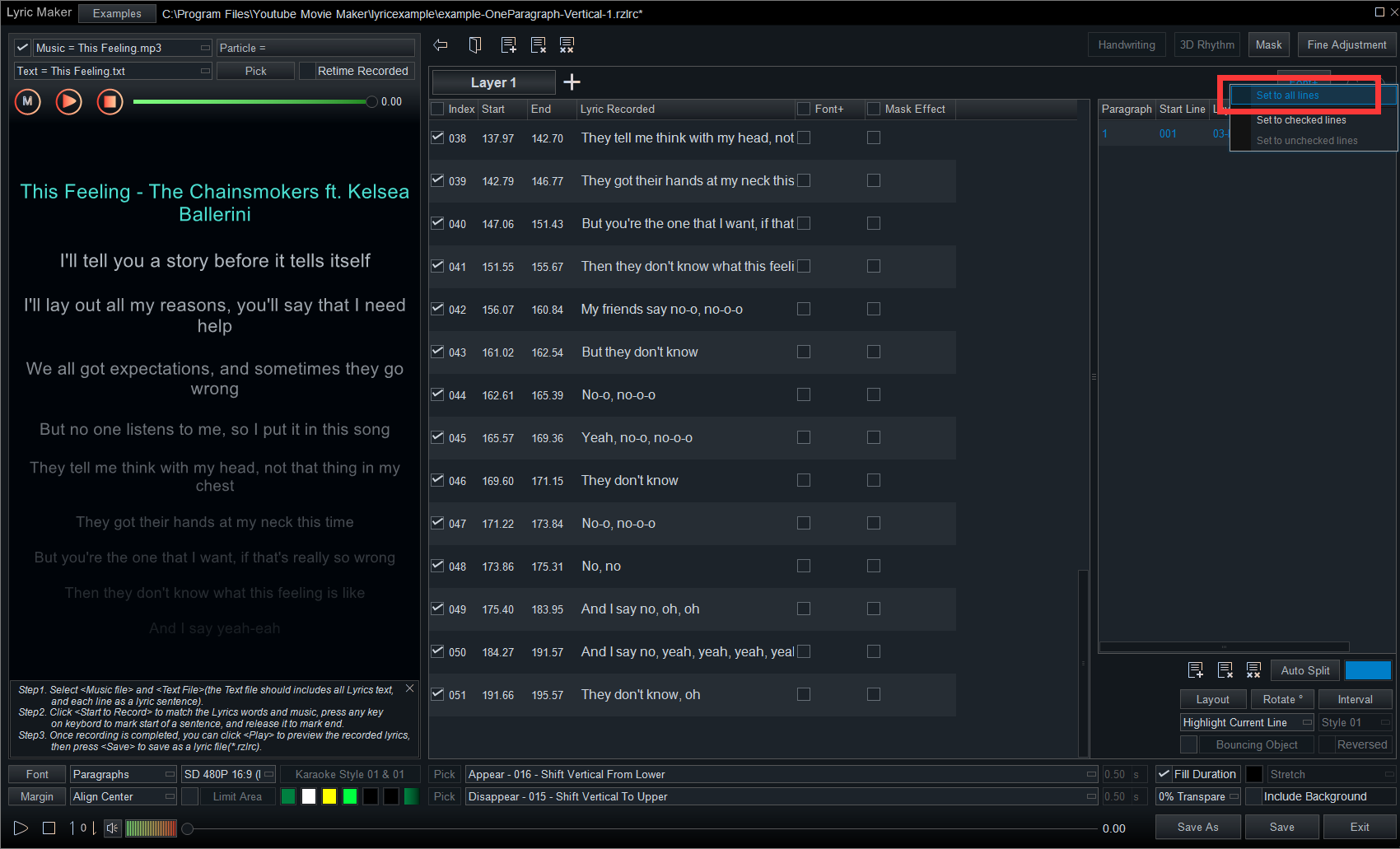This screenshot has height=849, width=1400.
Task: Uncheck the Fill Duration checkbox
Action: [x=1164, y=774]
